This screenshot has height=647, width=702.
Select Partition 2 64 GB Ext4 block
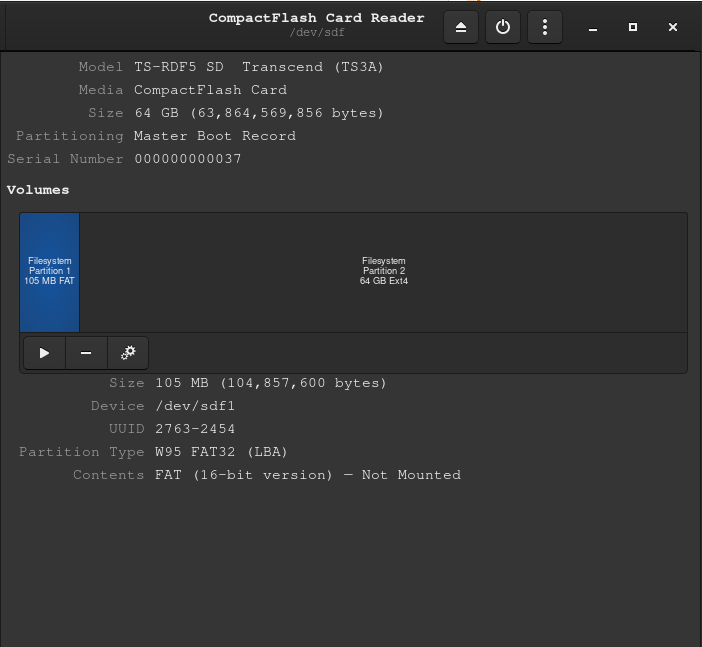tap(383, 272)
